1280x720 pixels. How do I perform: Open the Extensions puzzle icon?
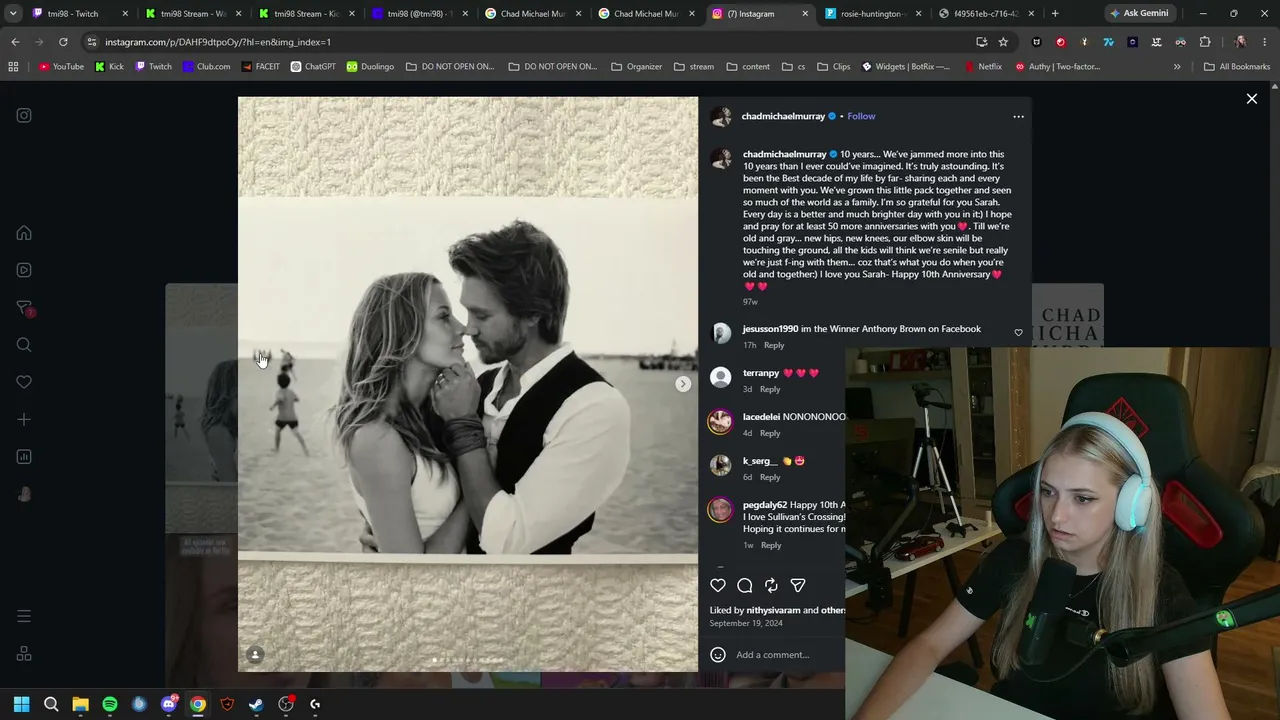(1204, 42)
